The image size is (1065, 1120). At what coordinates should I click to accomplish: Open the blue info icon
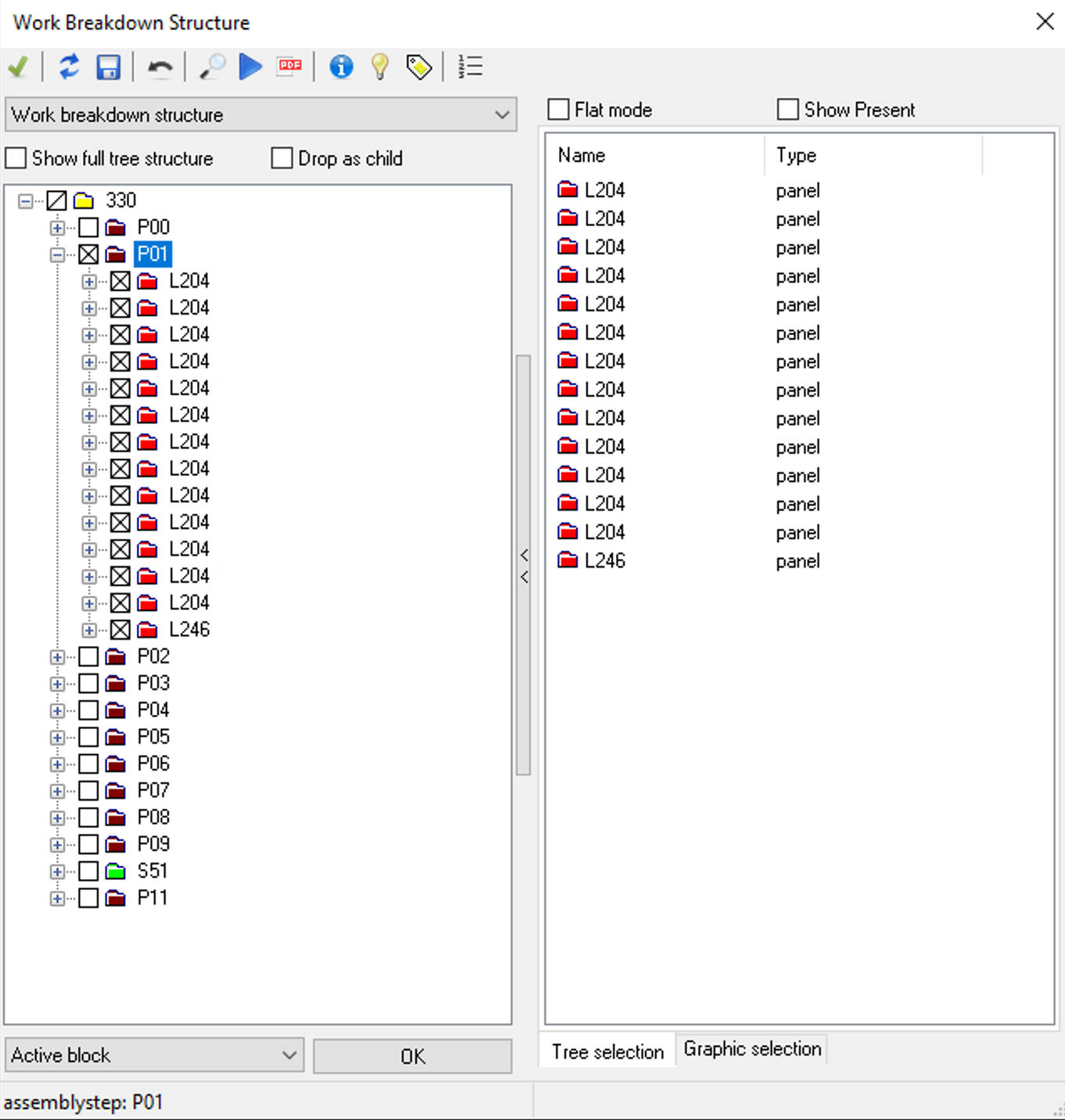click(x=341, y=67)
